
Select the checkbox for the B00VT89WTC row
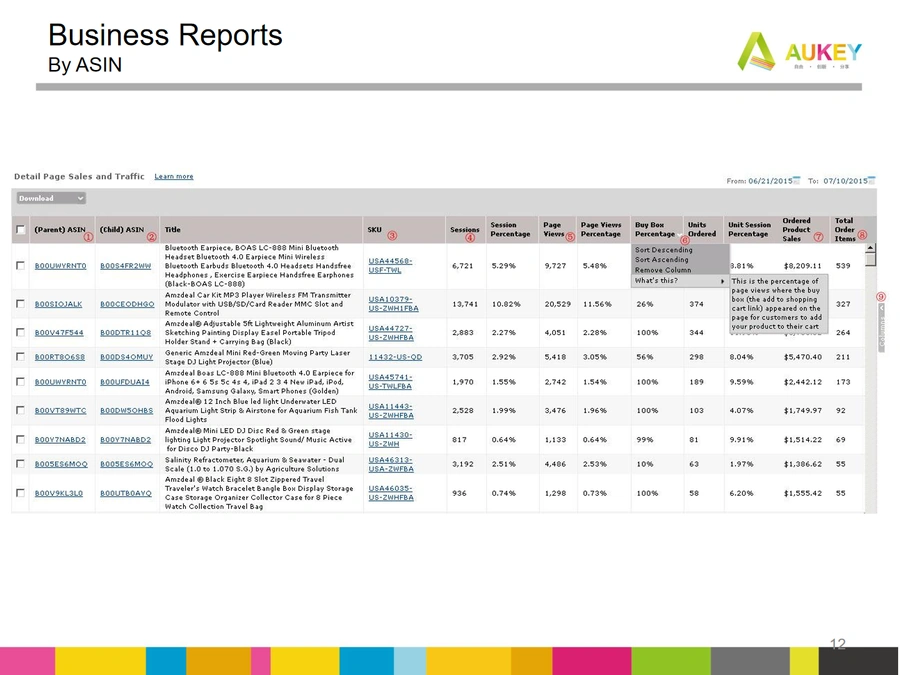(x=21, y=410)
